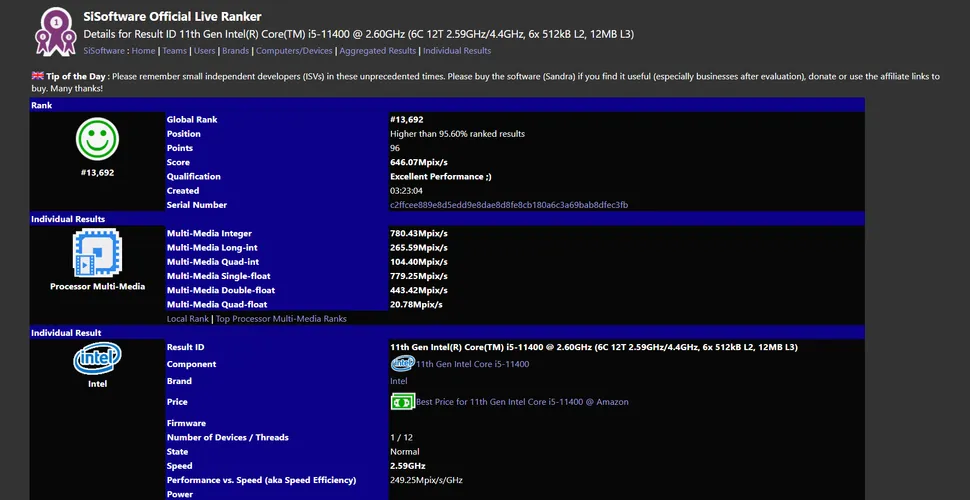Go to the Home page link
This screenshot has width=970, height=500.
tap(144, 51)
